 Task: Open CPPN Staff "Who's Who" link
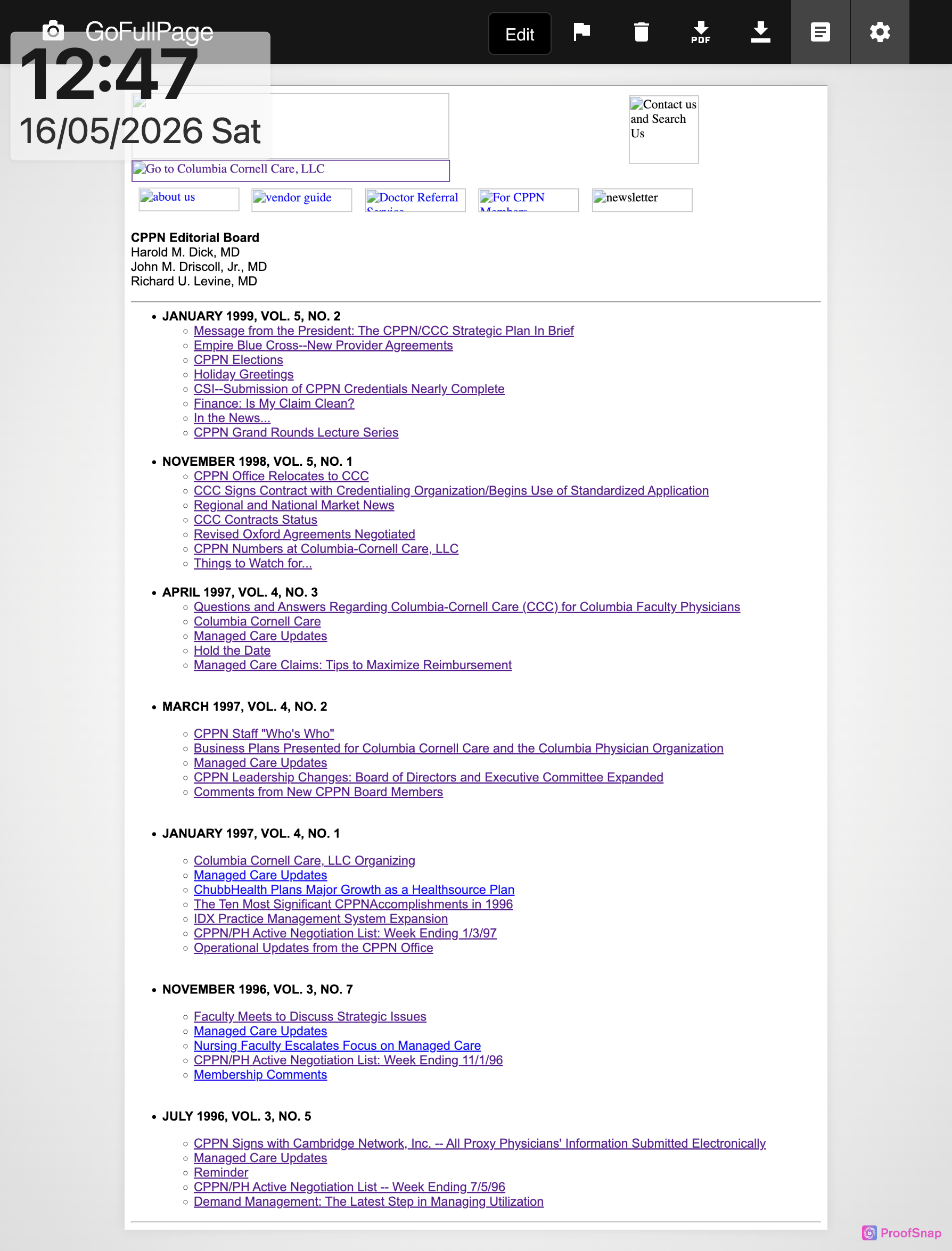click(264, 734)
